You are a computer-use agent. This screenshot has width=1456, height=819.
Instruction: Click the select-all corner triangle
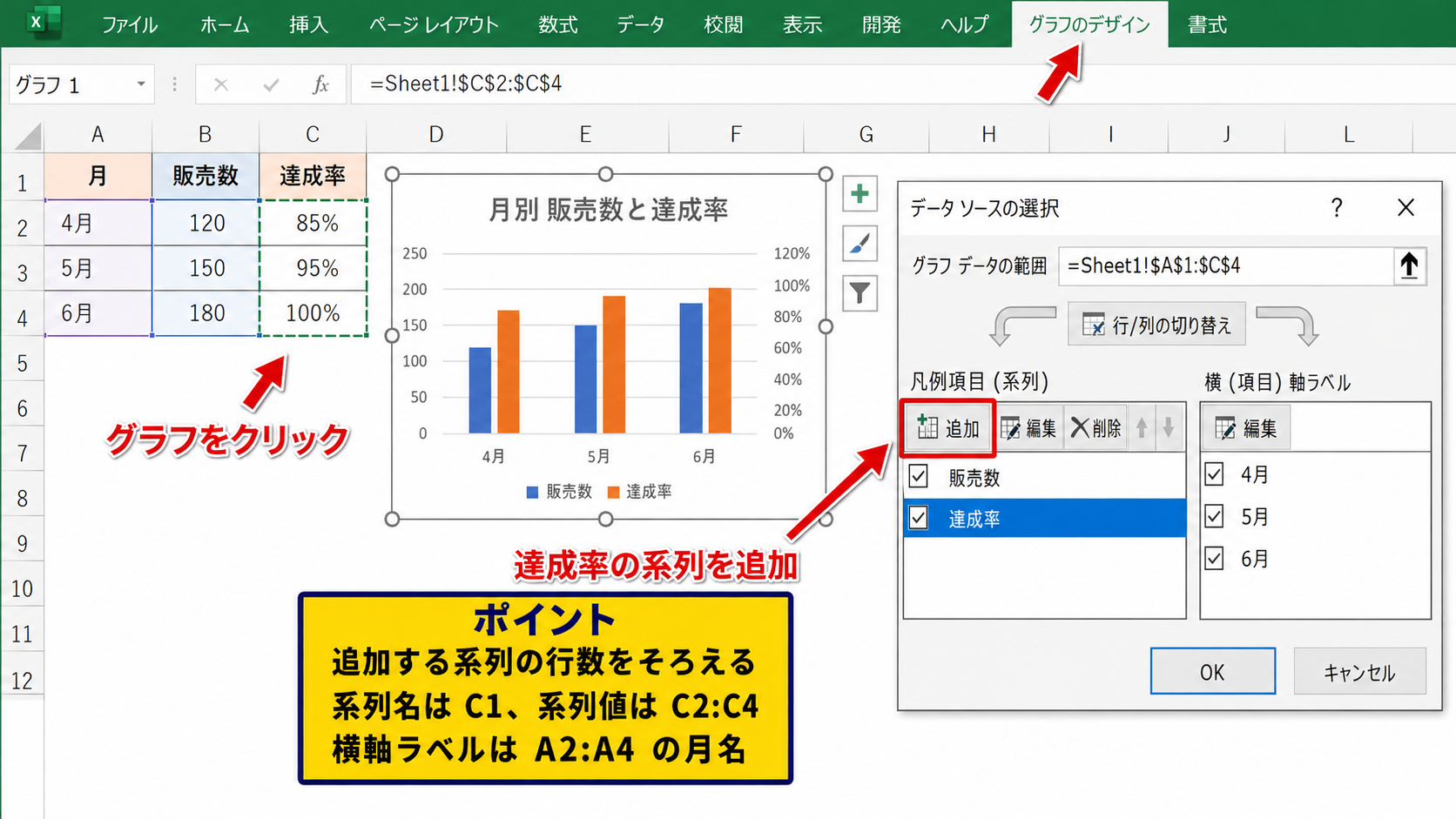(27, 136)
